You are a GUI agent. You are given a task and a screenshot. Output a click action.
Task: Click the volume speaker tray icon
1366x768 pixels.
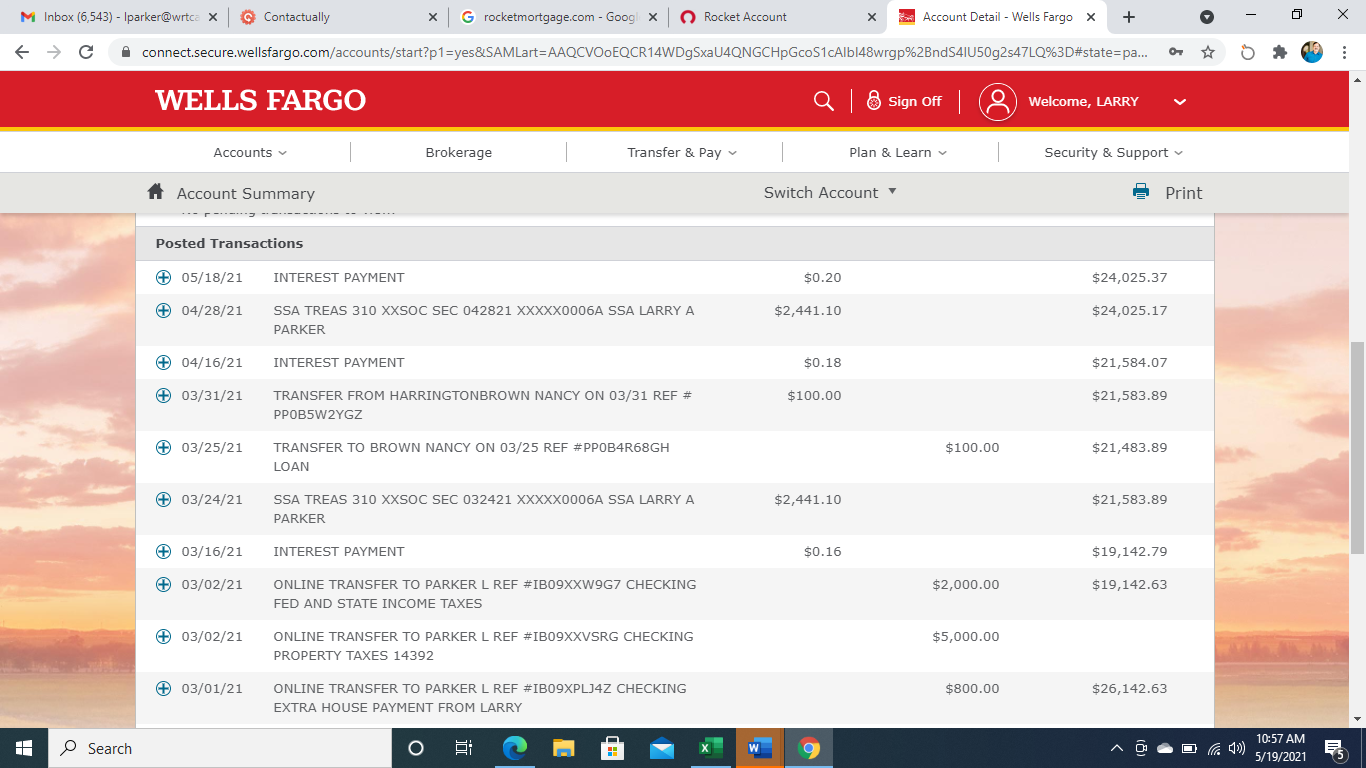1237,748
